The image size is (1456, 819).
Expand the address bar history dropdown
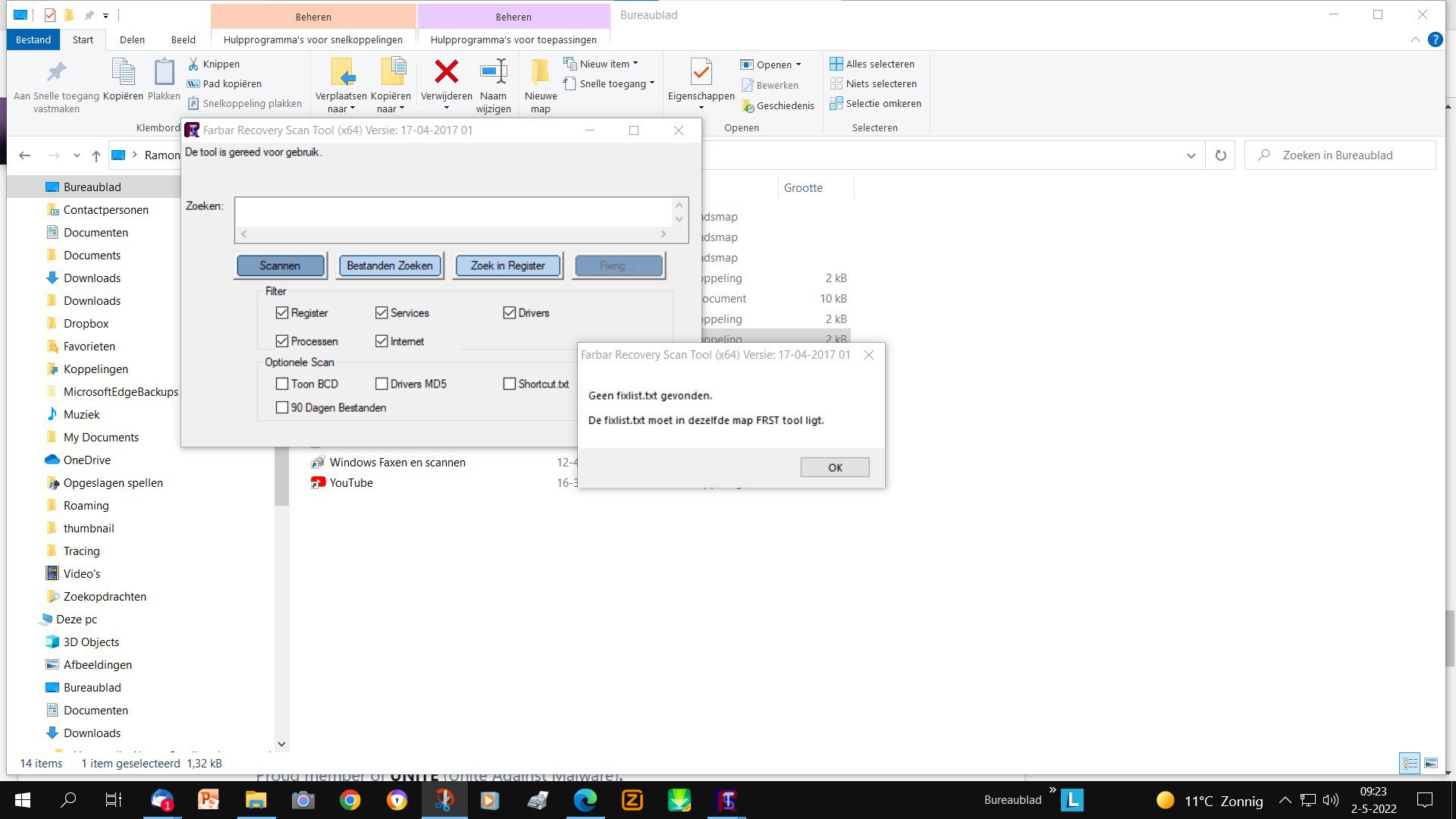point(1191,155)
